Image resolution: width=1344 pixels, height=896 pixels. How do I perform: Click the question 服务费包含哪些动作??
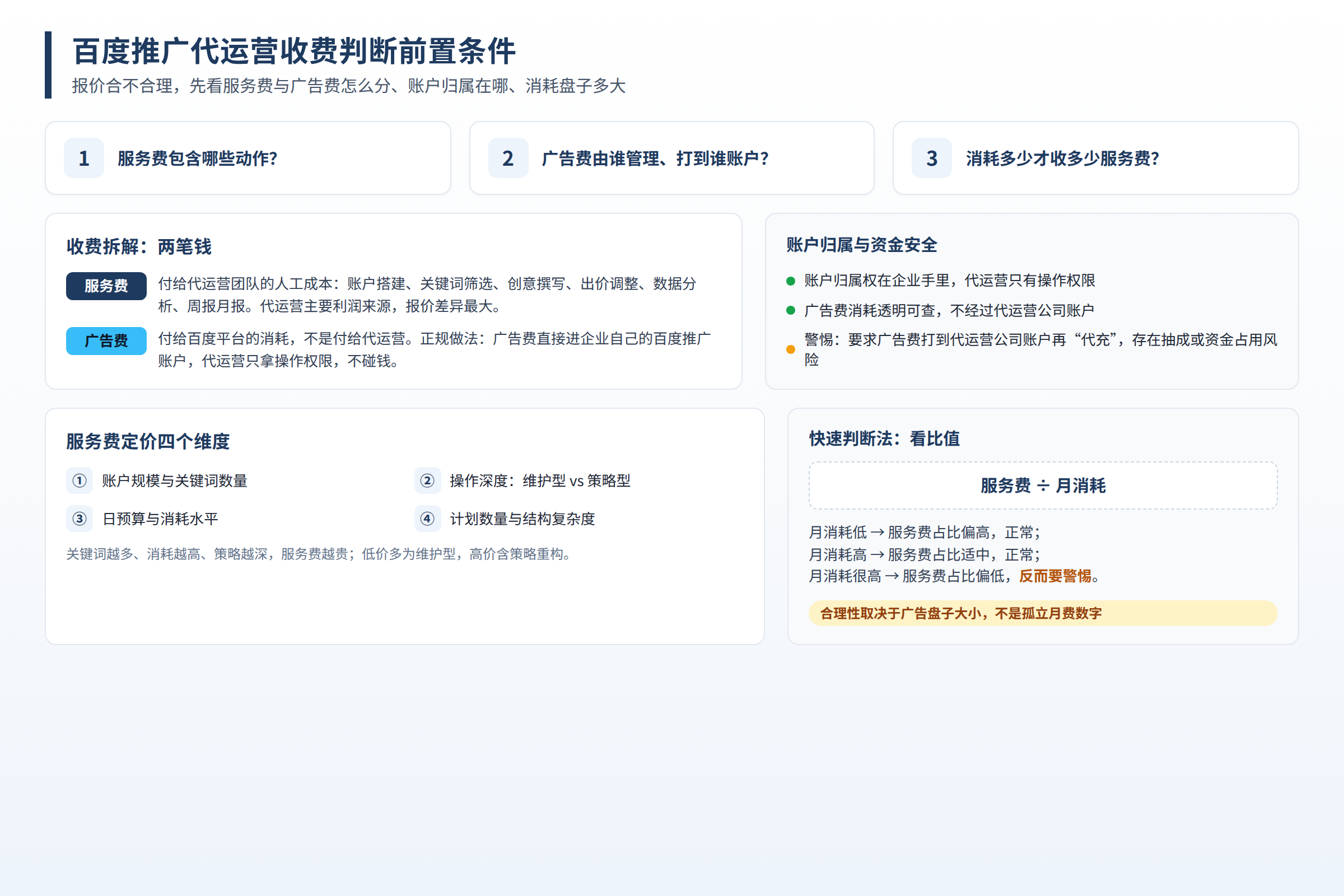[x=198, y=158]
